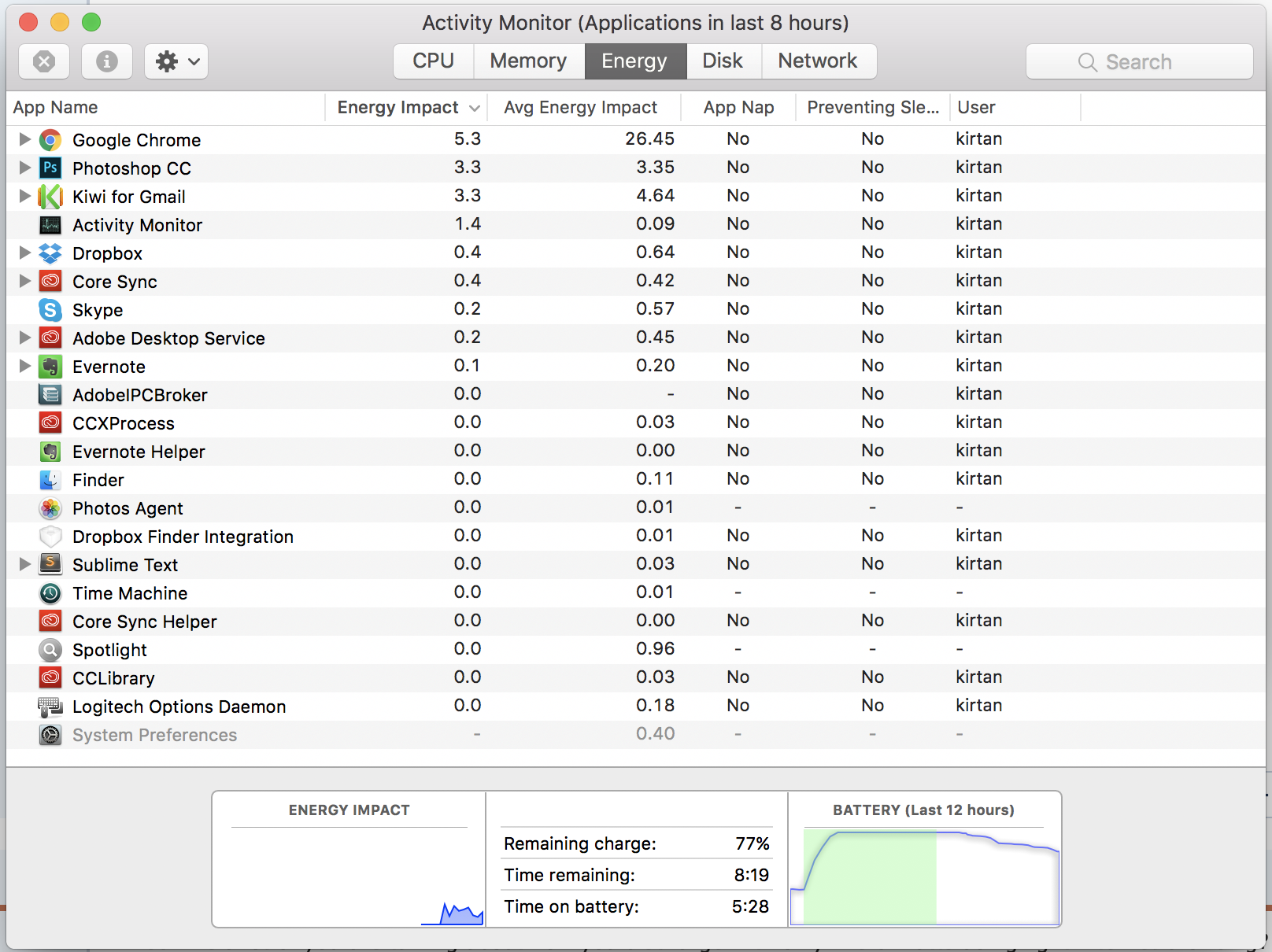
Task: Click the Dropbox Finder Integration icon
Action: (50, 537)
